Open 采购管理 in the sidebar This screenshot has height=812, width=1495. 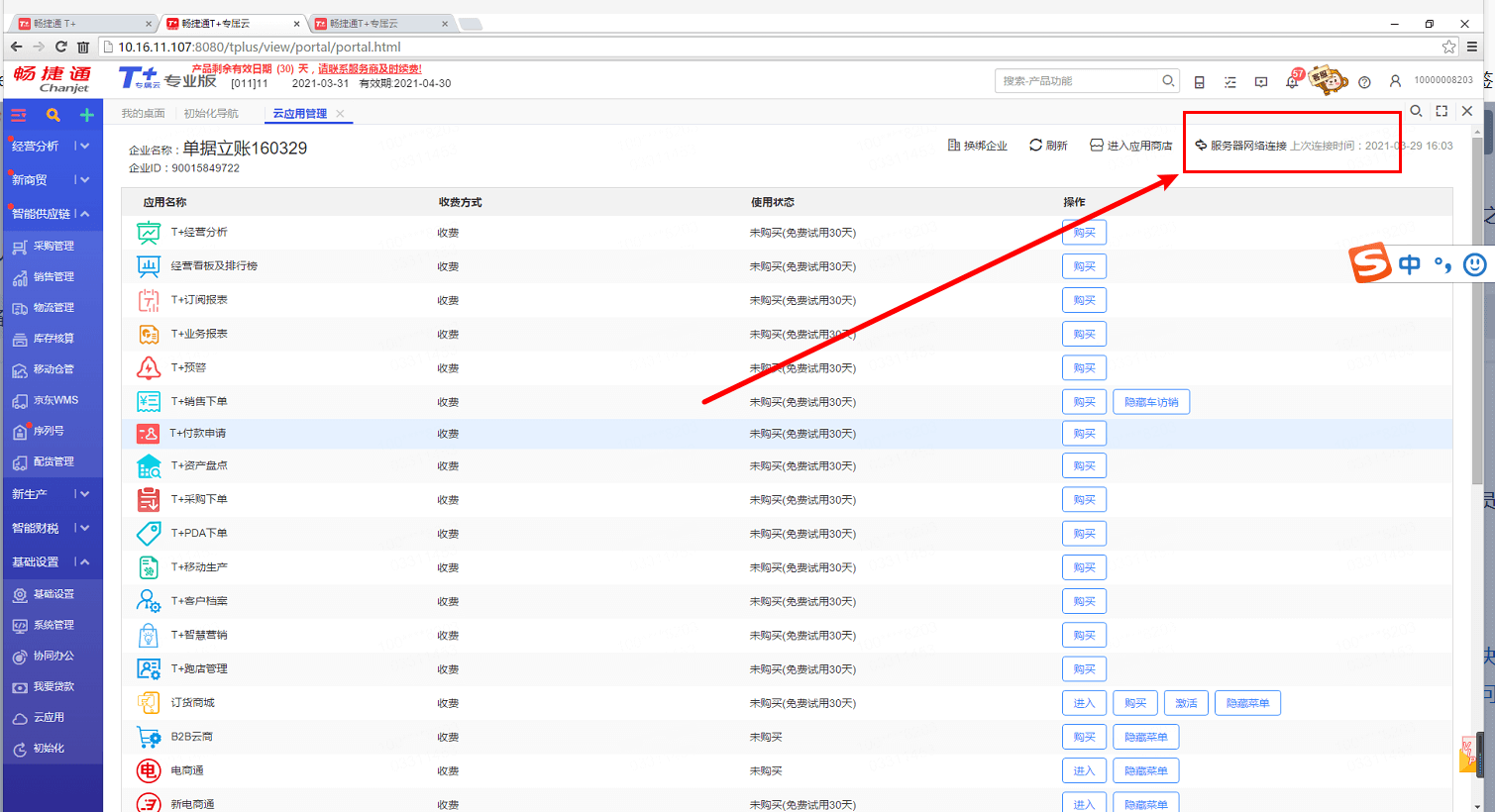point(52,246)
